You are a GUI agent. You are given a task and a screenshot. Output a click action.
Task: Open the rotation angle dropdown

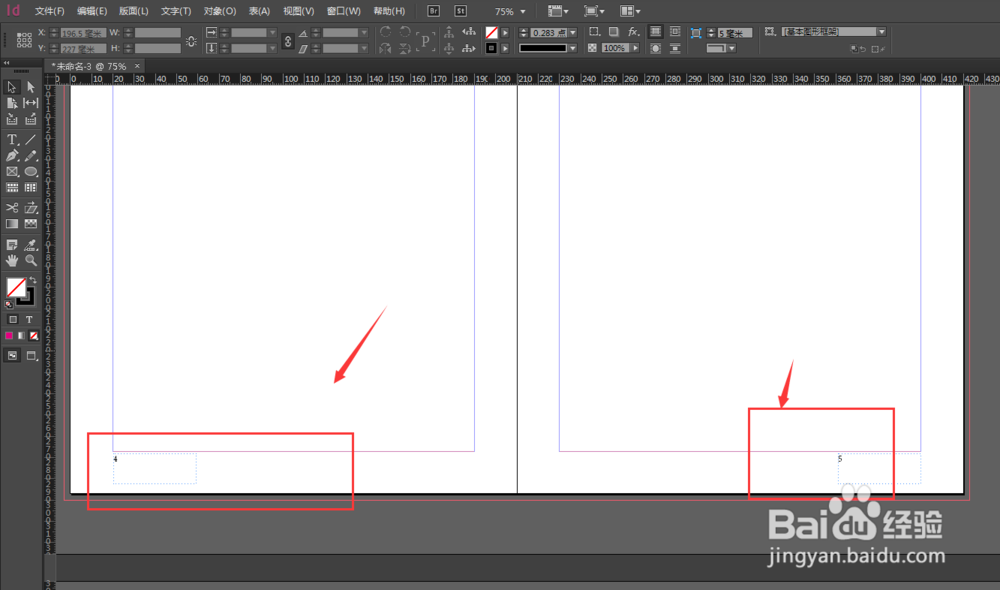(x=364, y=33)
